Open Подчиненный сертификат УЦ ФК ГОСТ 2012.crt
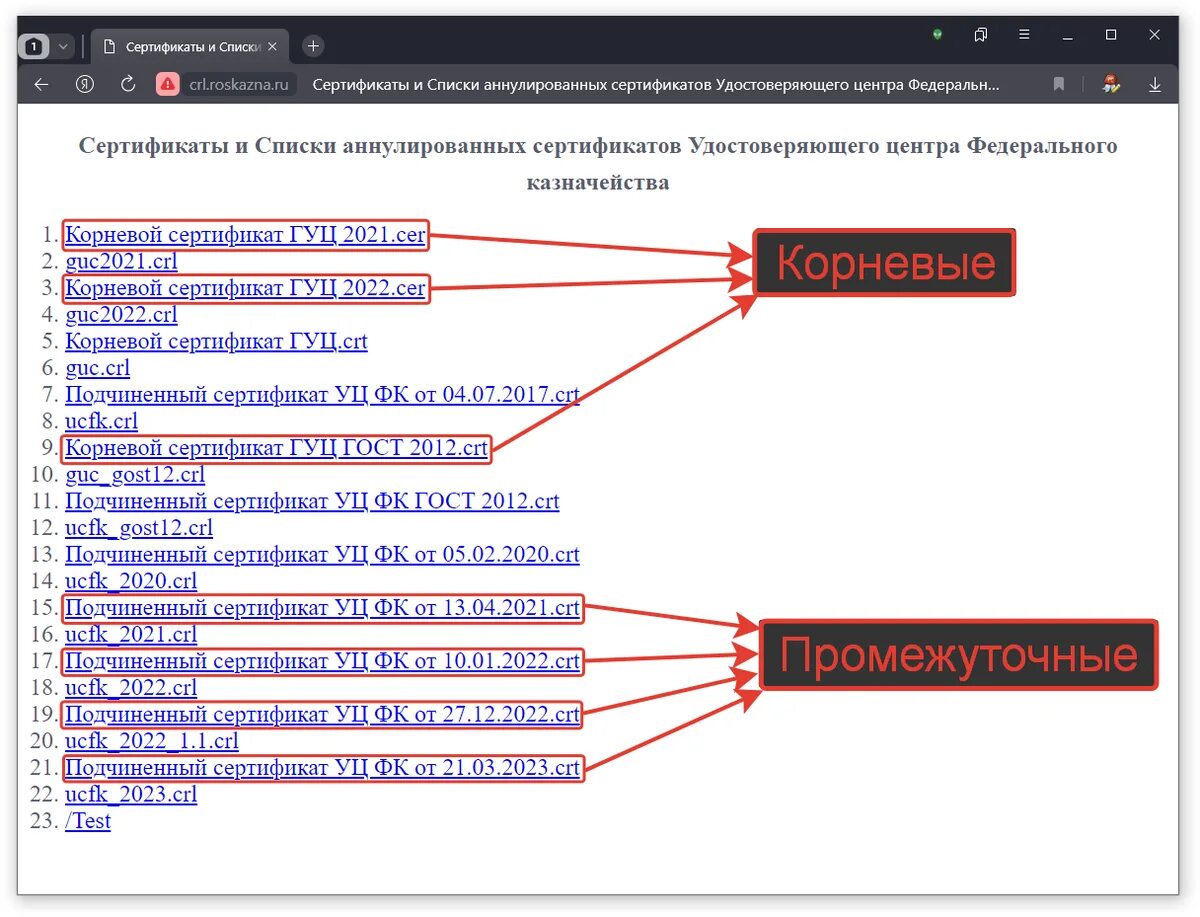The height and width of the screenshot is (917, 1200). click(x=312, y=501)
